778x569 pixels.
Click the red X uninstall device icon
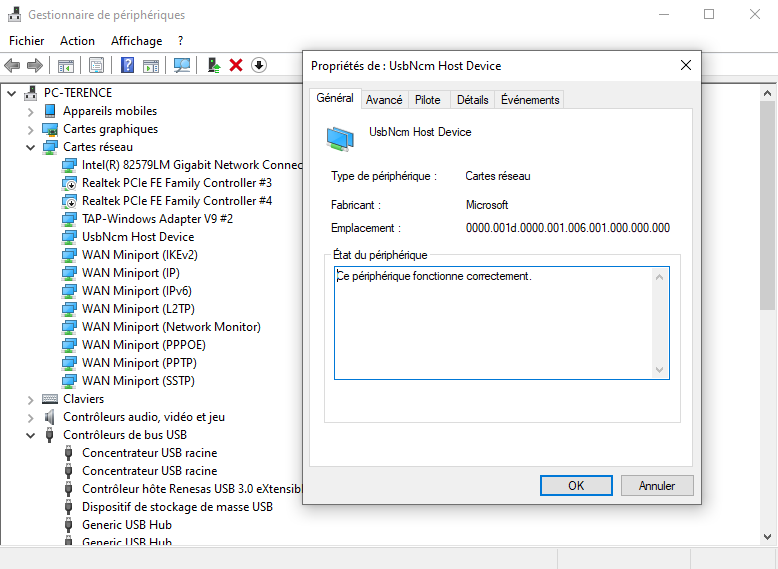(236, 65)
